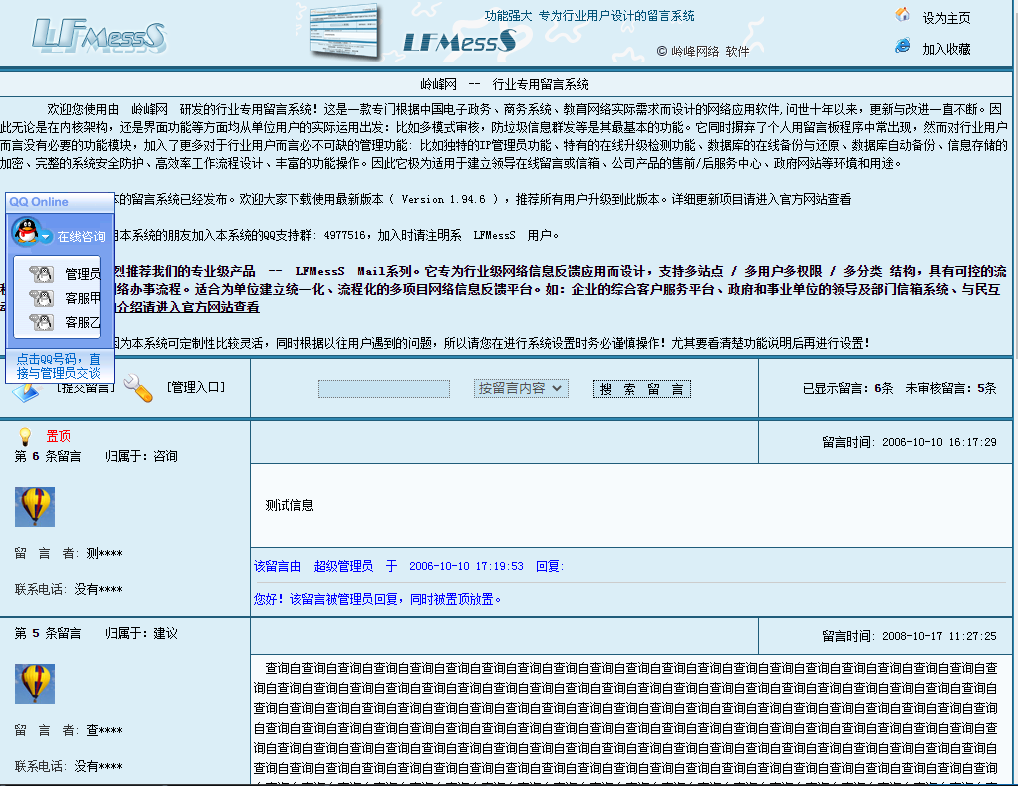This screenshot has height=786, width=1018.
Task: Click 留言时间 2008-10-17 11:27:25 timestamp
Action: (909, 636)
